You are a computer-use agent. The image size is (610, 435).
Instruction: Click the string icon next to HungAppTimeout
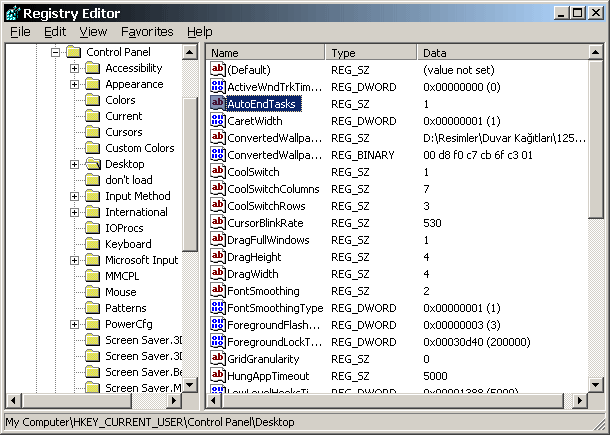(218, 374)
